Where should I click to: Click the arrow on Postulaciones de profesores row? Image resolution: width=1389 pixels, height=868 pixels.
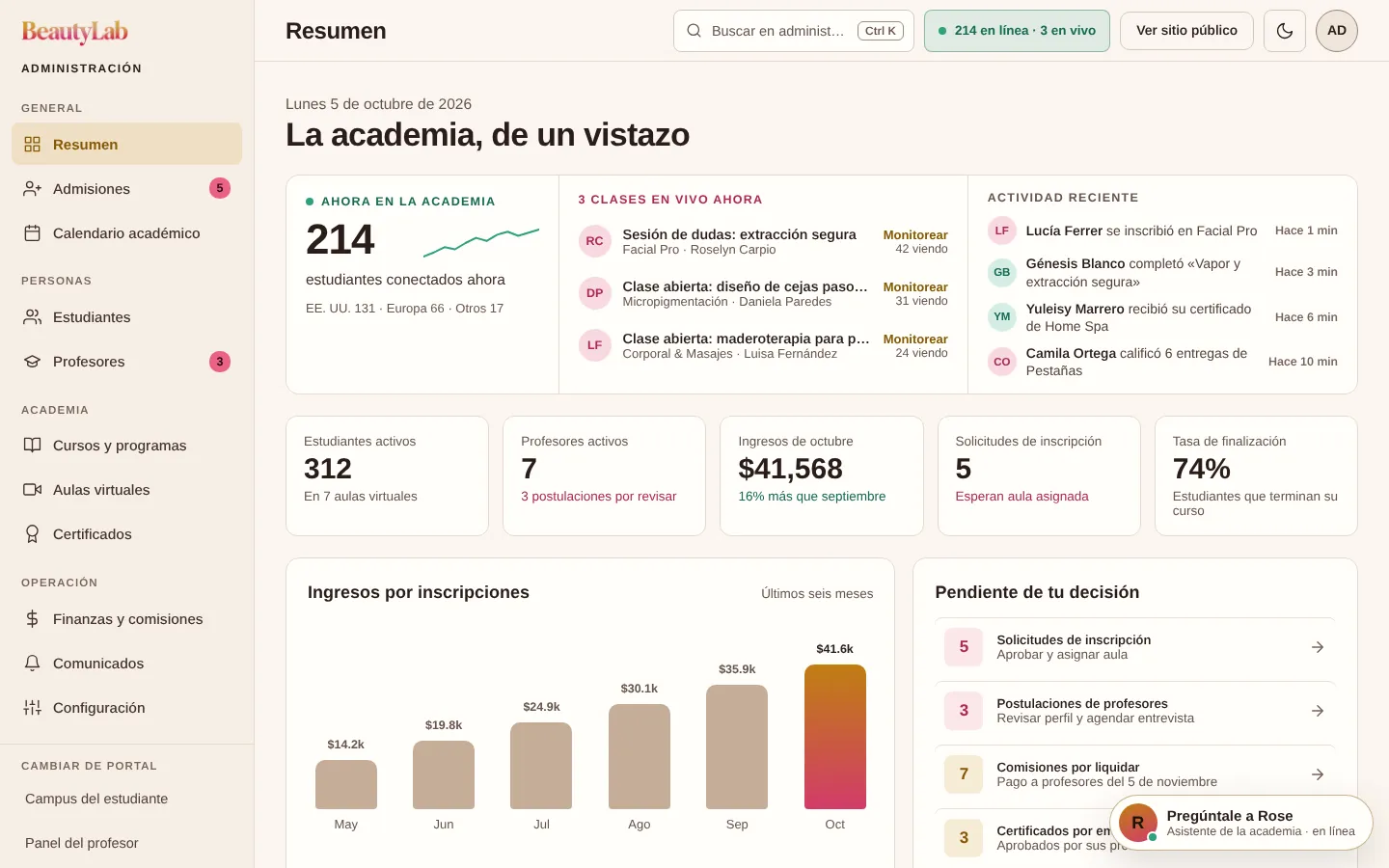(1318, 711)
